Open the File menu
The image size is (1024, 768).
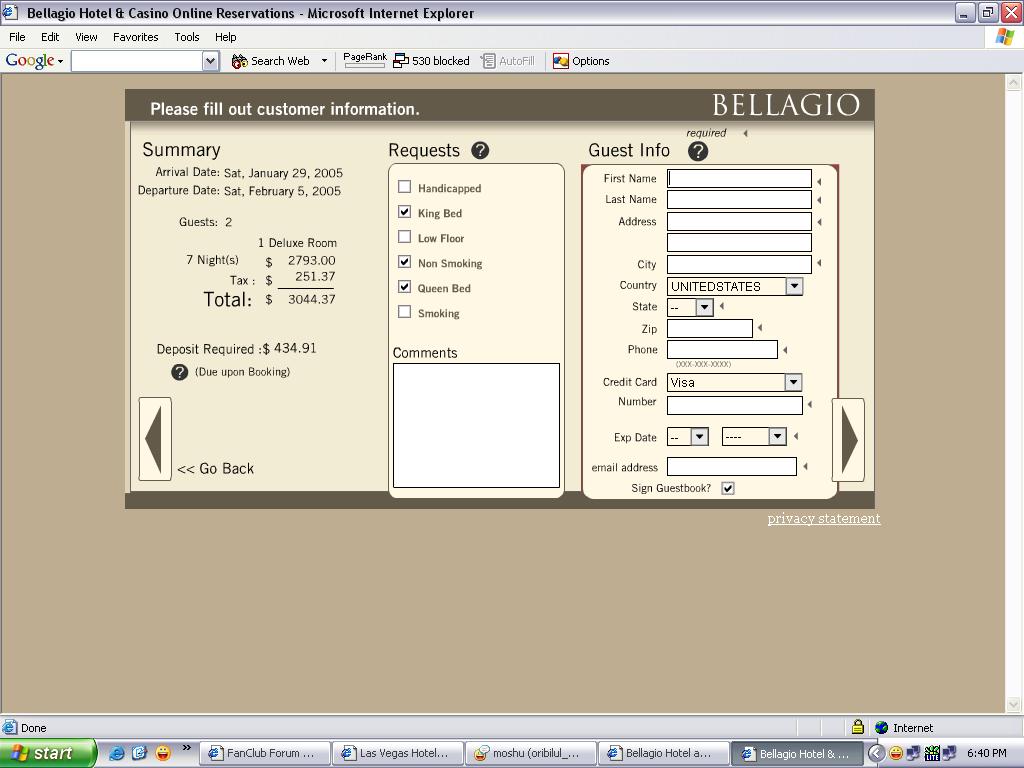coord(17,37)
